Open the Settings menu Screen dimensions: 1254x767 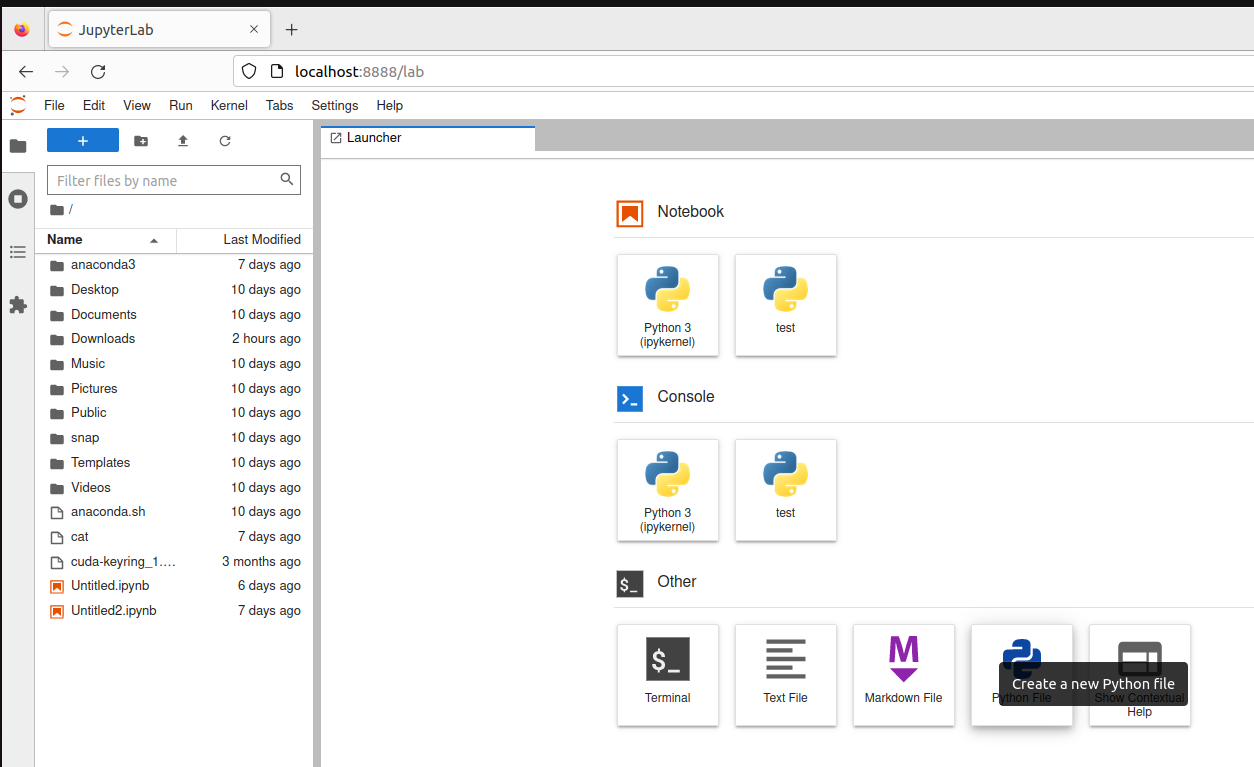point(335,105)
